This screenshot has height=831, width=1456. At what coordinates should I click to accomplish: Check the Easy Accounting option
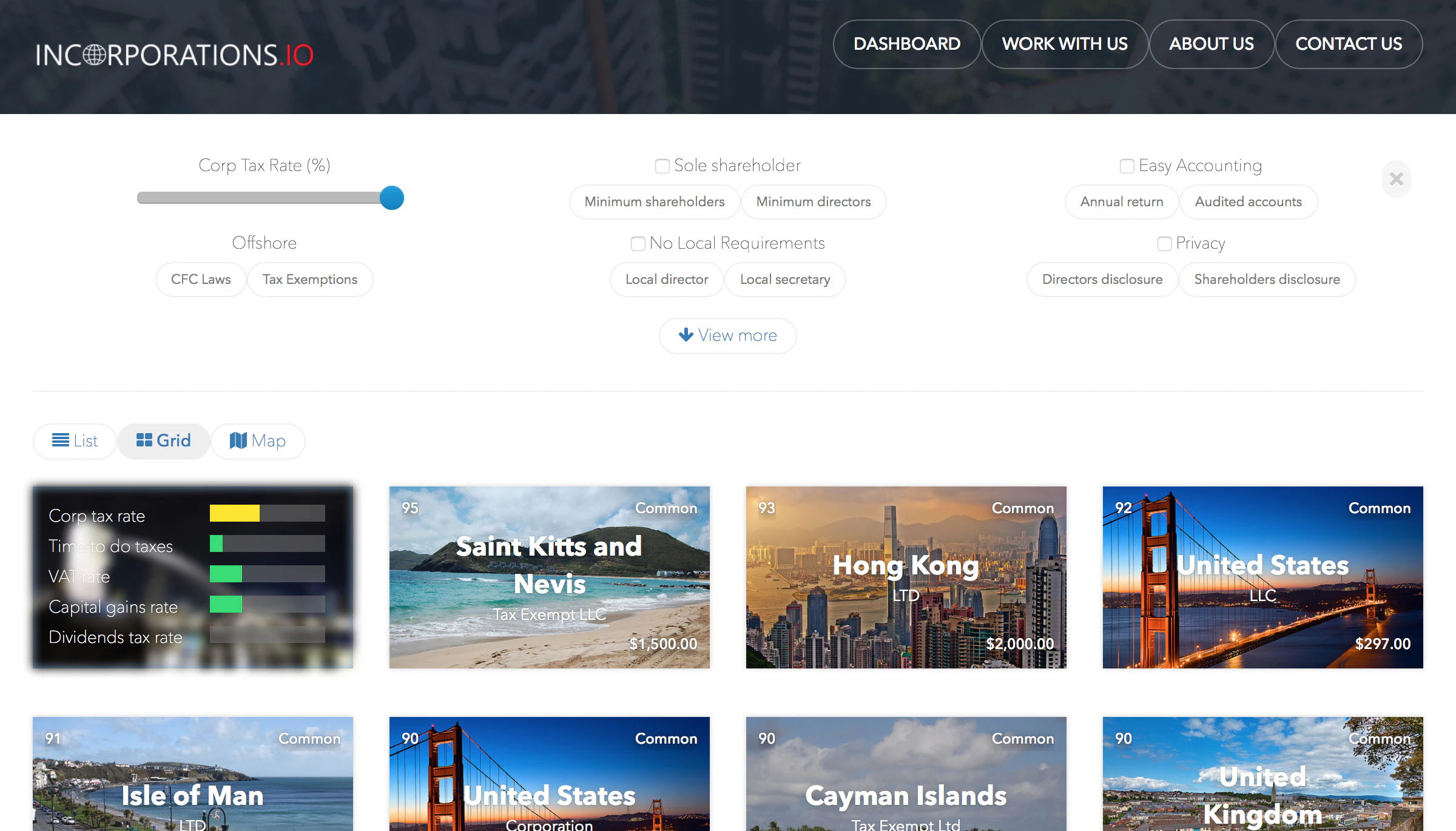1127,166
